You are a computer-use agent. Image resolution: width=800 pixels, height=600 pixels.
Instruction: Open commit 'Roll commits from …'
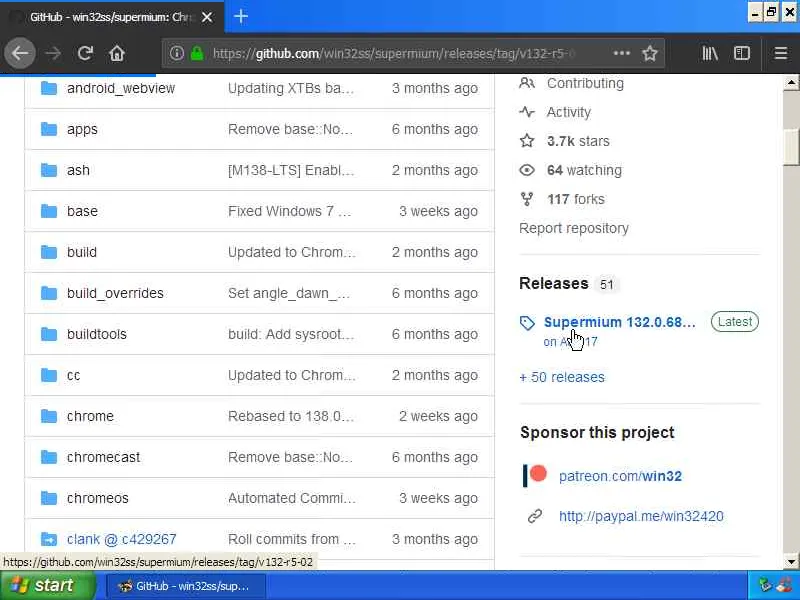click(292, 539)
